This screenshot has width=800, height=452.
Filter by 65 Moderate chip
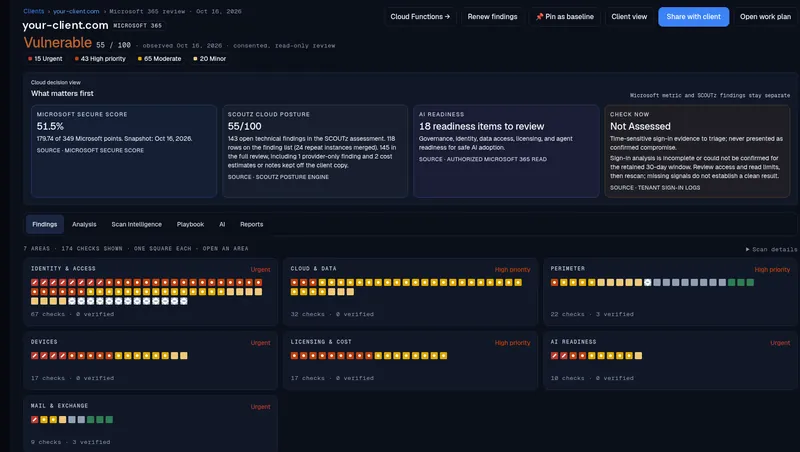click(160, 59)
